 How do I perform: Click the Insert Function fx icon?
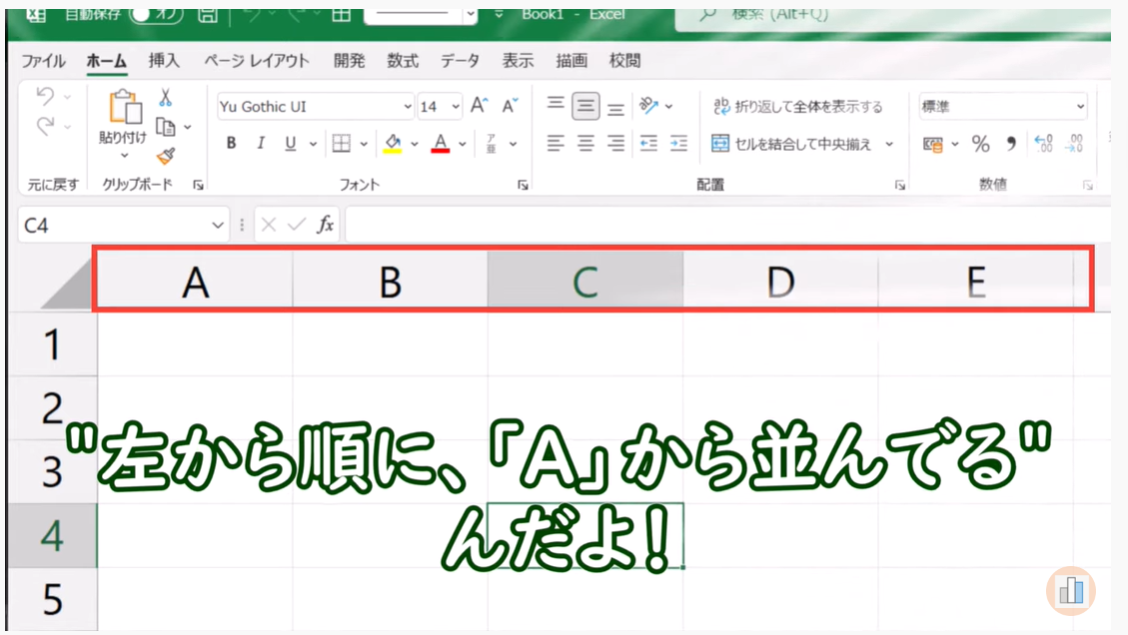click(325, 225)
